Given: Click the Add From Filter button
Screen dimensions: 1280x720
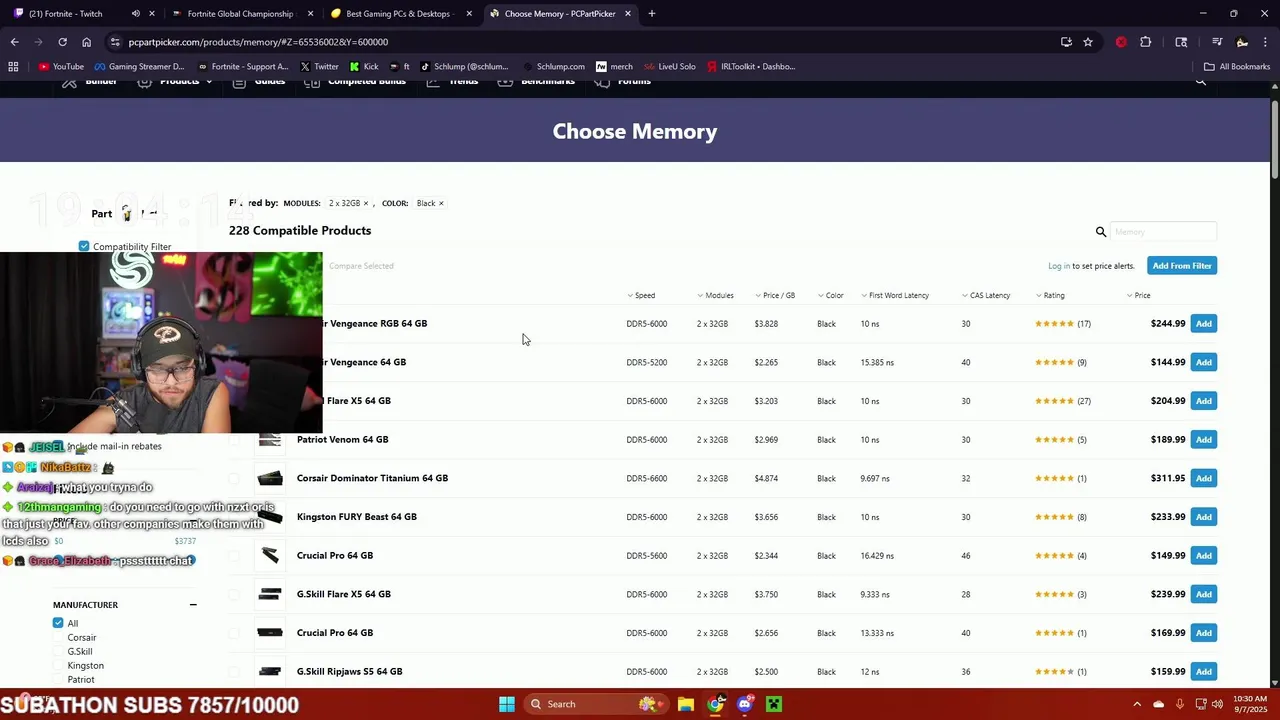Looking at the screenshot, I should click(x=1182, y=266).
